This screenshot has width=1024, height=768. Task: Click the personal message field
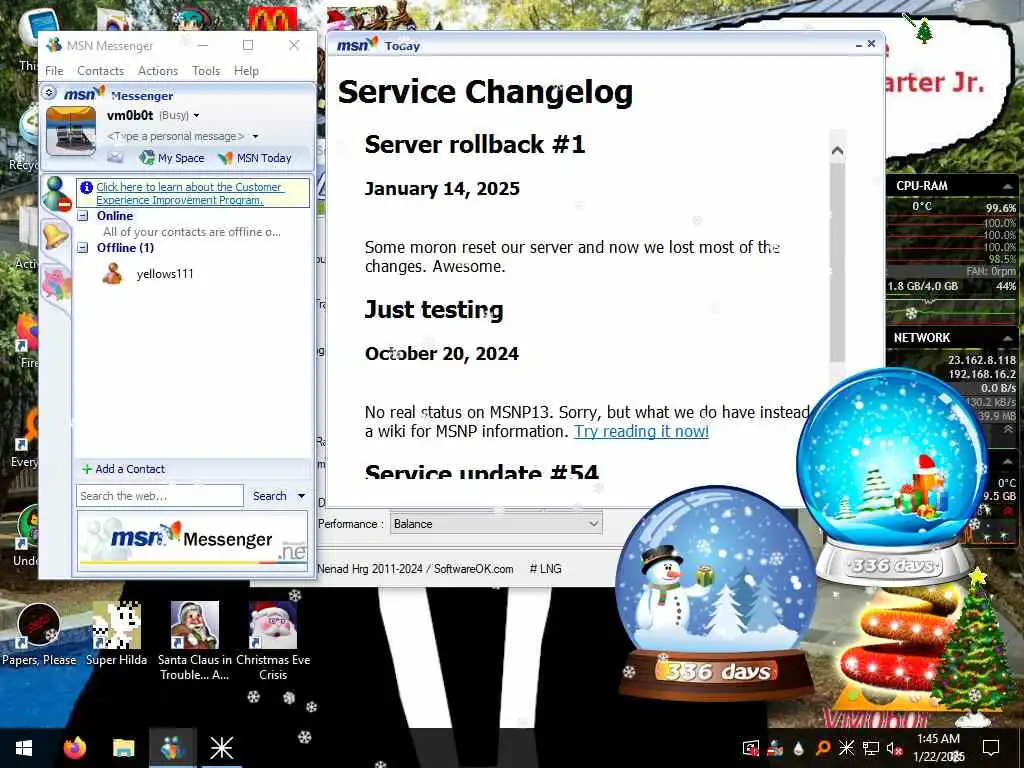176,136
